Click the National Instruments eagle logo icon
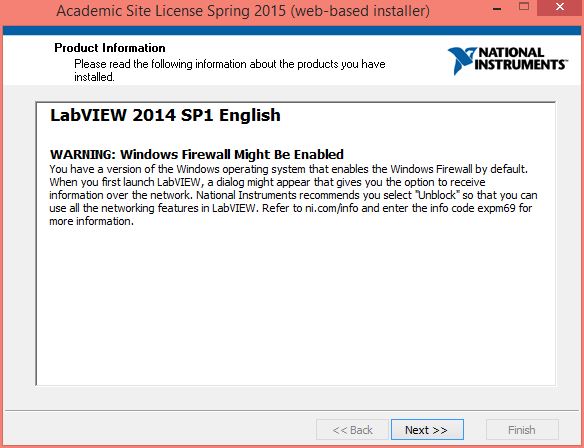 point(461,60)
